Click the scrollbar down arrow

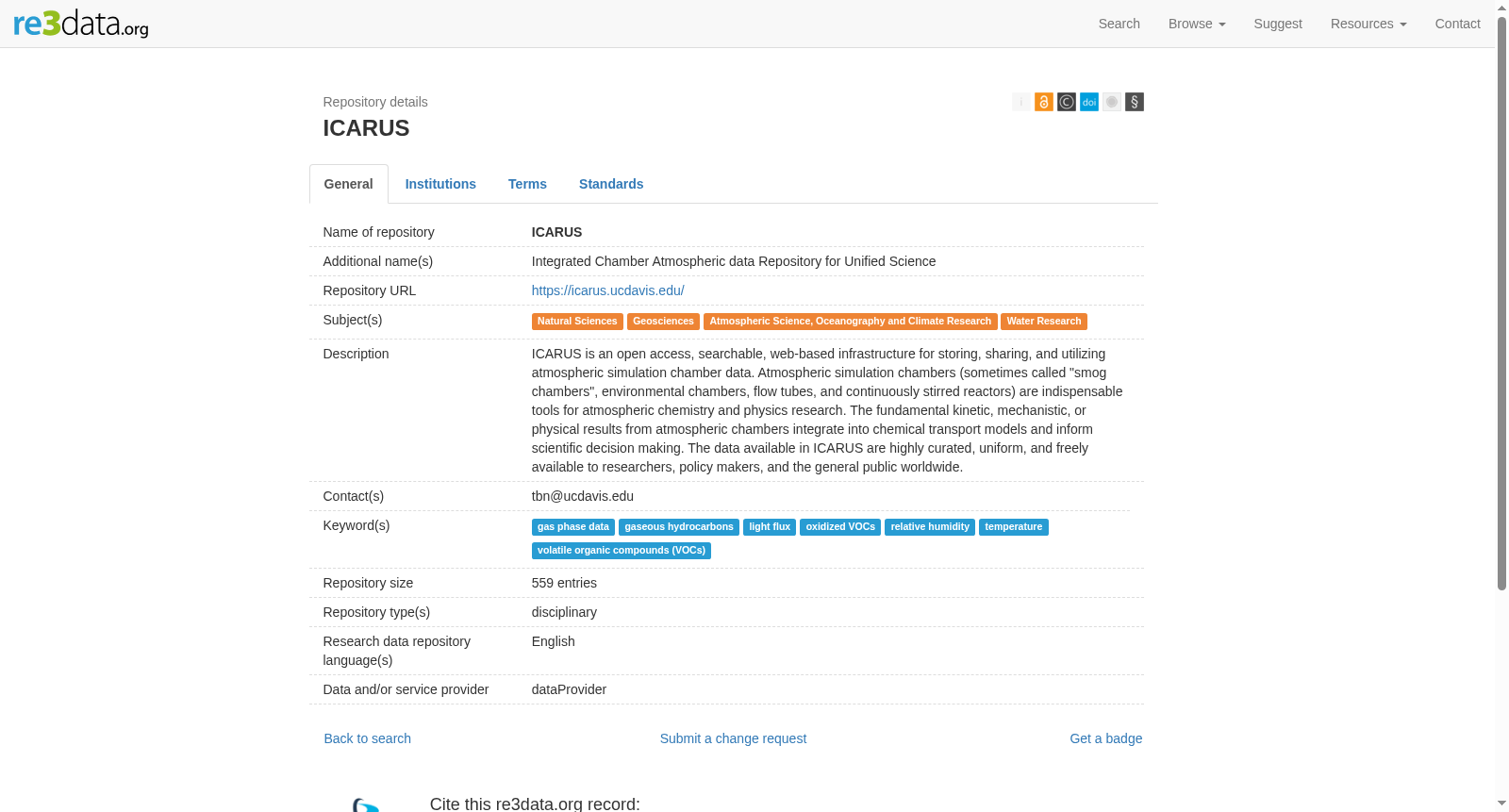[x=1501, y=804]
